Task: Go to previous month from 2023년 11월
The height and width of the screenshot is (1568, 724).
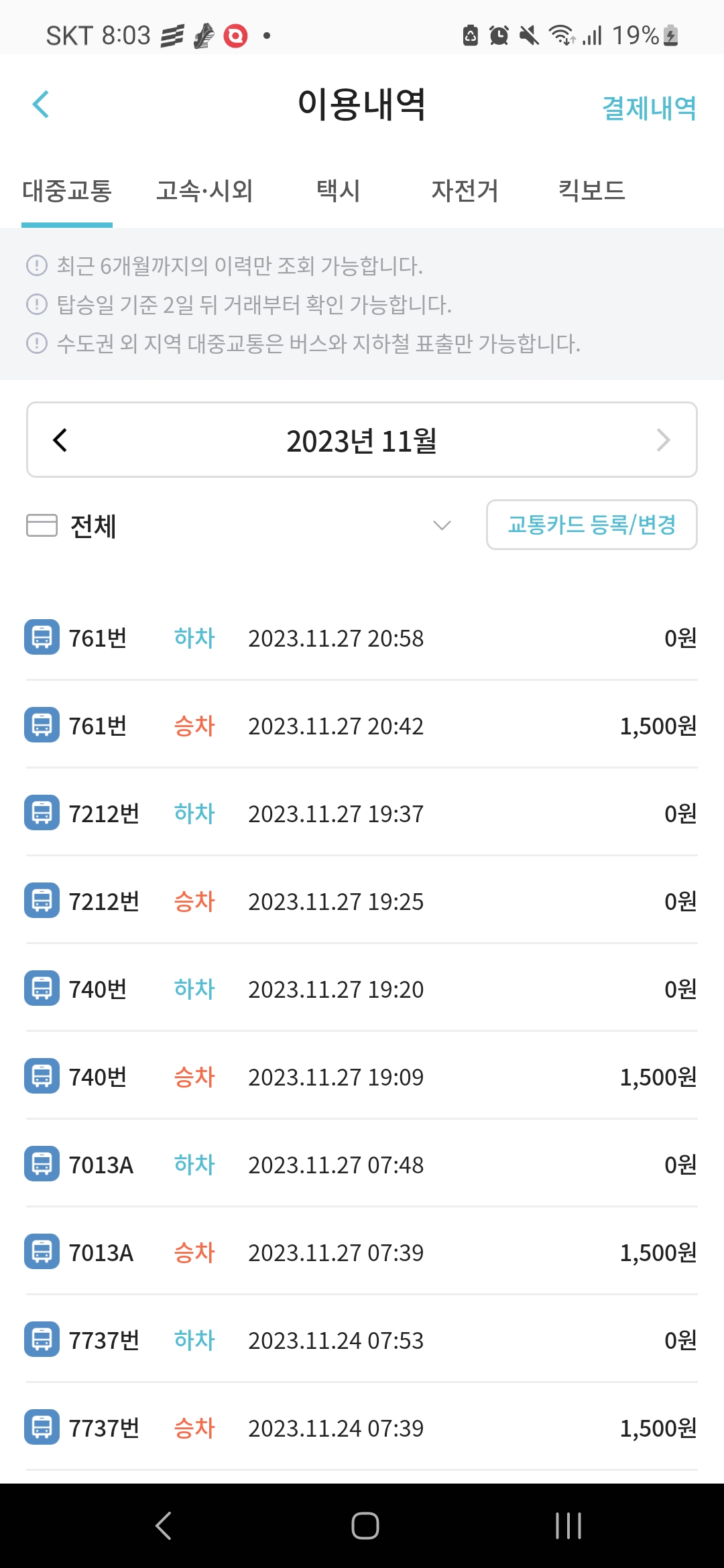Action: [60, 440]
